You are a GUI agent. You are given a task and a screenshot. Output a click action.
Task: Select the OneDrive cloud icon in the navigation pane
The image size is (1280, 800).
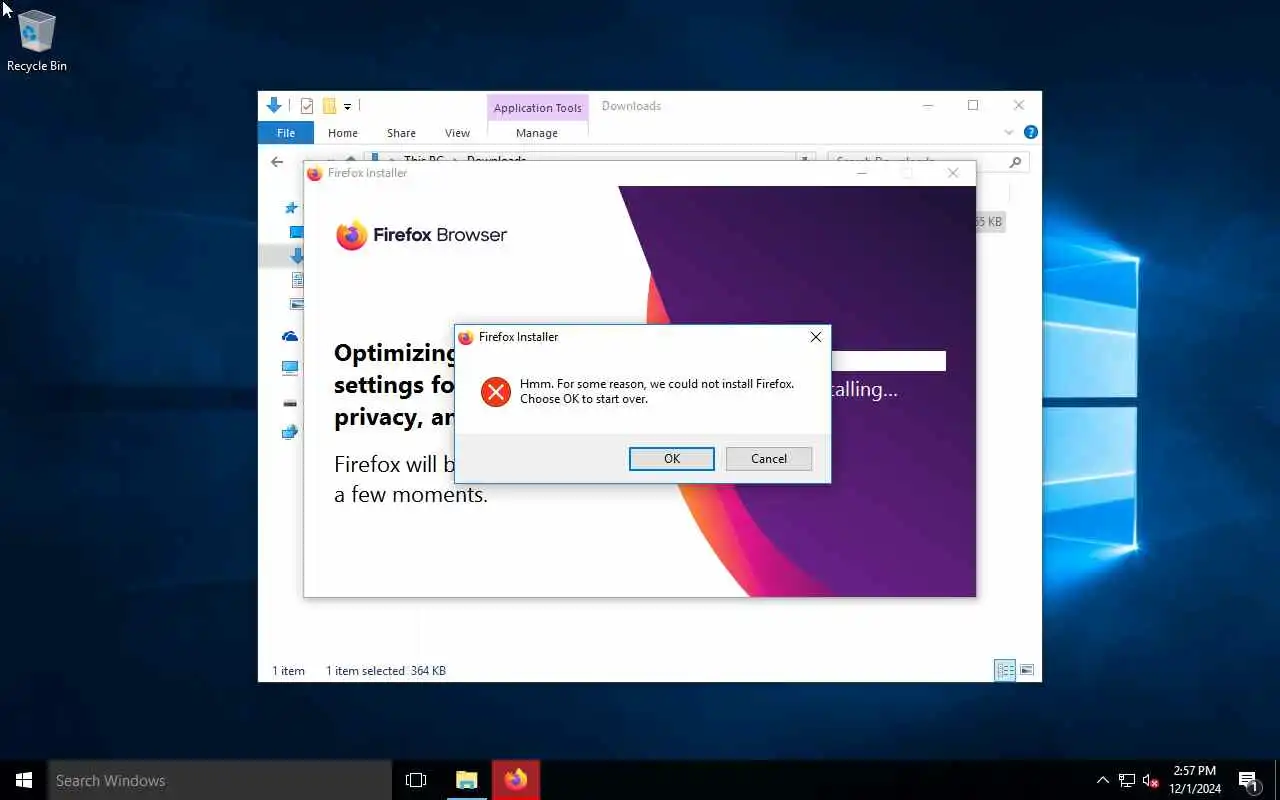pyautogui.click(x=290, y=337)
